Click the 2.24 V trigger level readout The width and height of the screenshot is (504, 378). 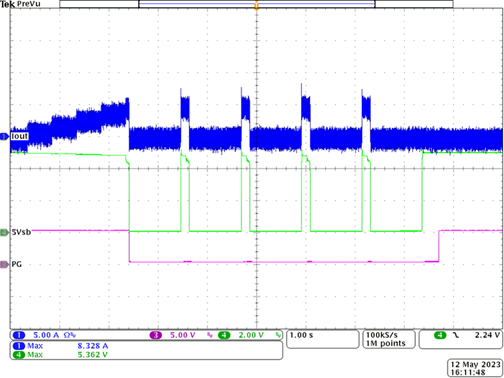pyautogui.click(x=487, y=335)
